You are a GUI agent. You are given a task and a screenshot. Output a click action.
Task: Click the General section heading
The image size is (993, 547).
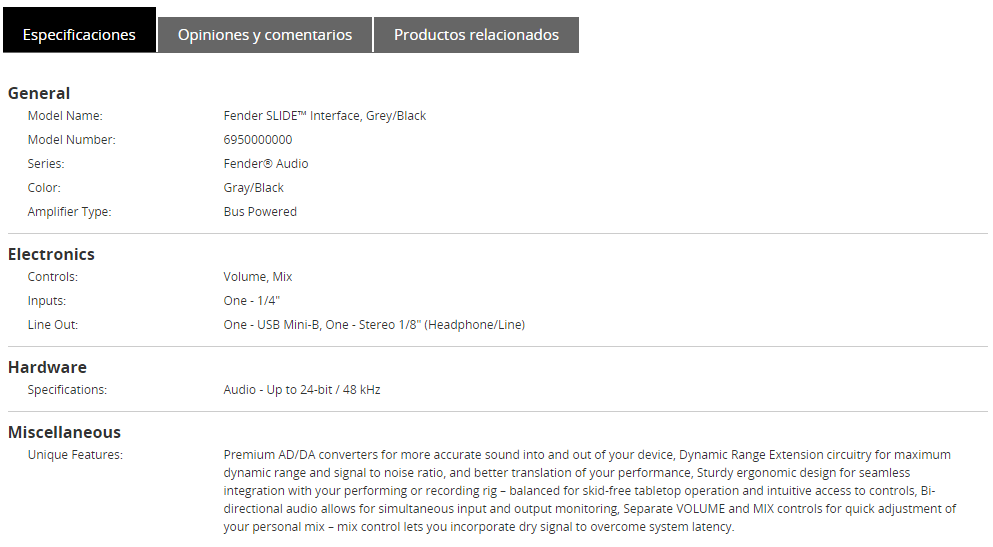pos(39,93)
